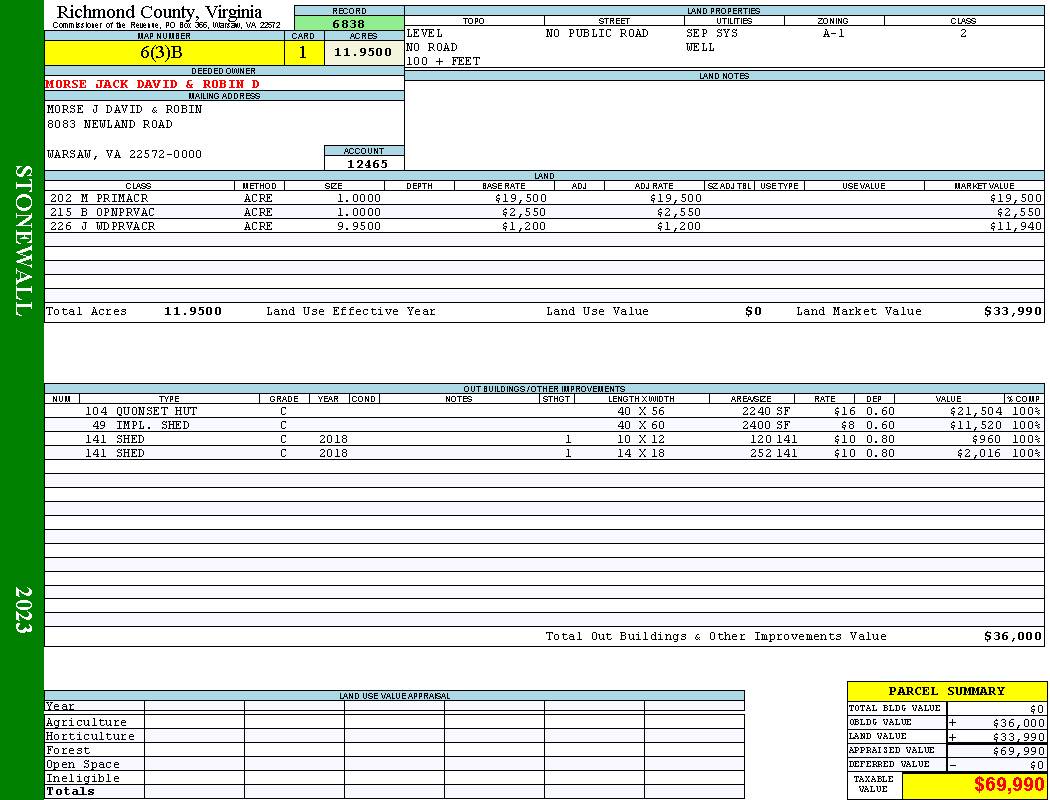Click the total improvements value $36,000
This screenshot has height=800, width=1050.
point(1012,636)
